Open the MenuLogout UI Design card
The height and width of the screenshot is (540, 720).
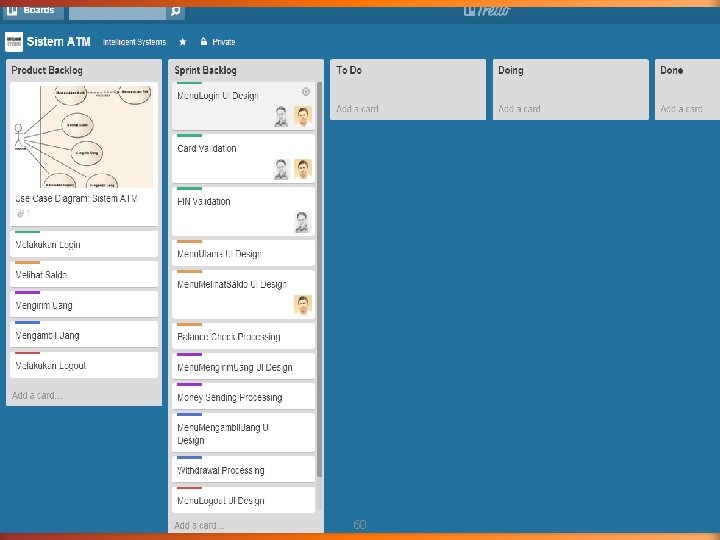click(243, 500)
